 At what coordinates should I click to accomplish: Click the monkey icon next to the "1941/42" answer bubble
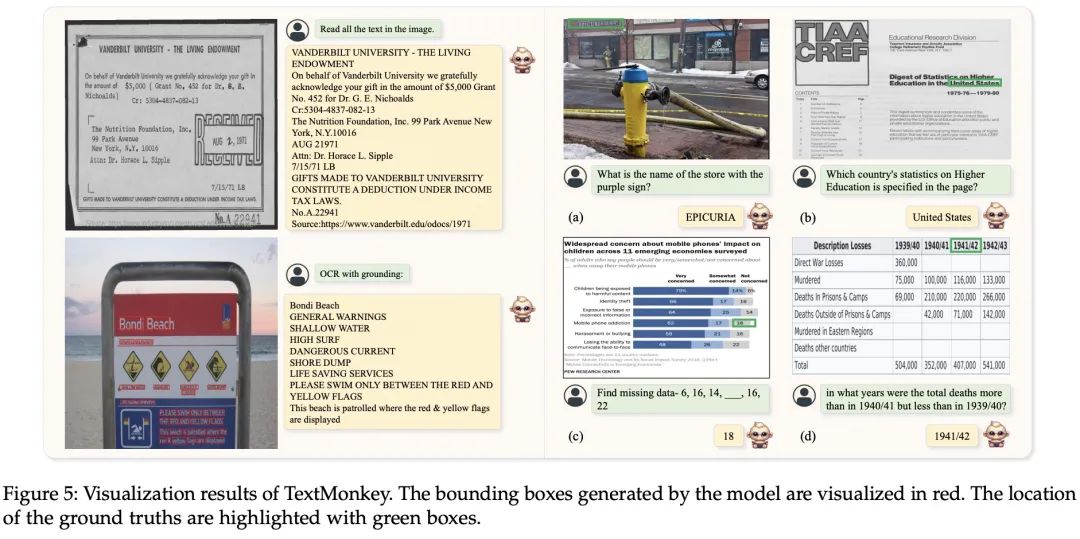[995, 435]
